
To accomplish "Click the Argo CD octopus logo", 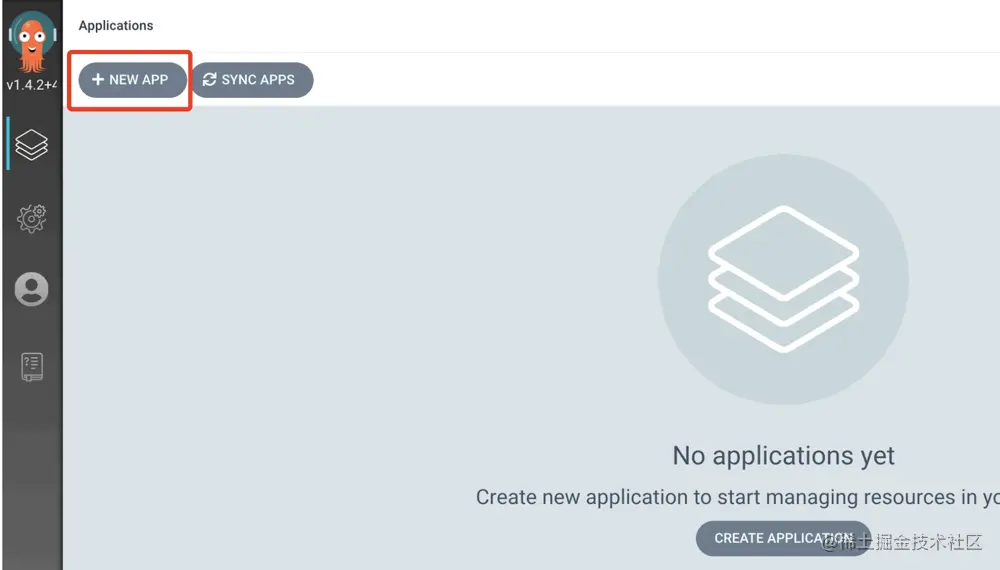I will (x=32, y=42).
